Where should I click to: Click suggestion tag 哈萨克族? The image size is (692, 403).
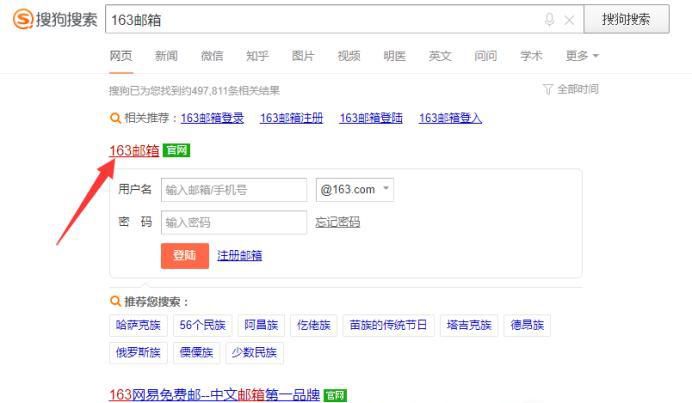coord(138,325)
